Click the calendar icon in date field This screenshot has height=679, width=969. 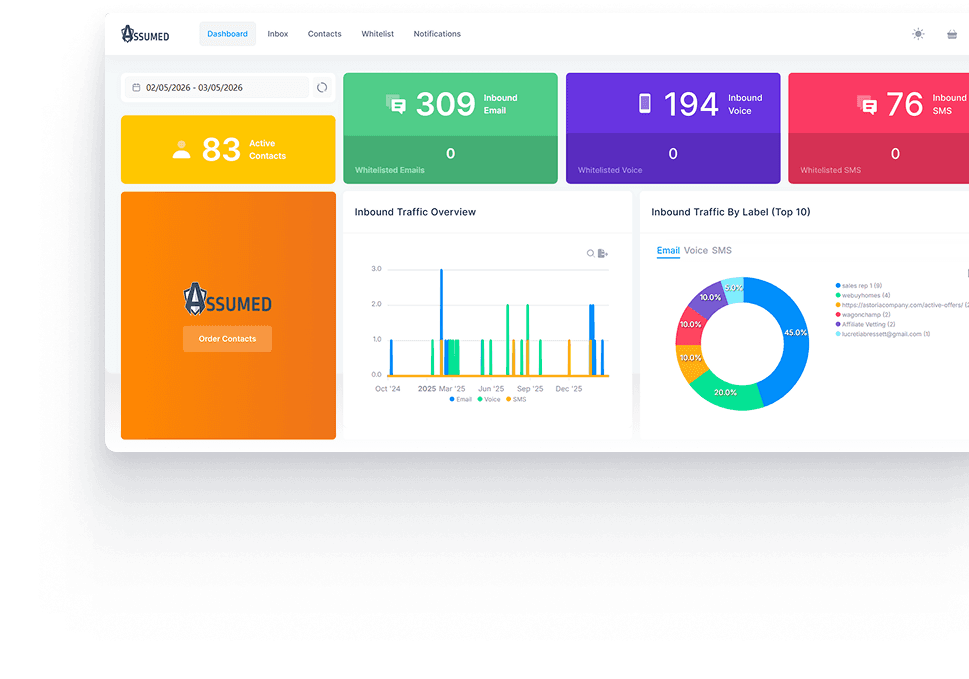coord(136,88)
